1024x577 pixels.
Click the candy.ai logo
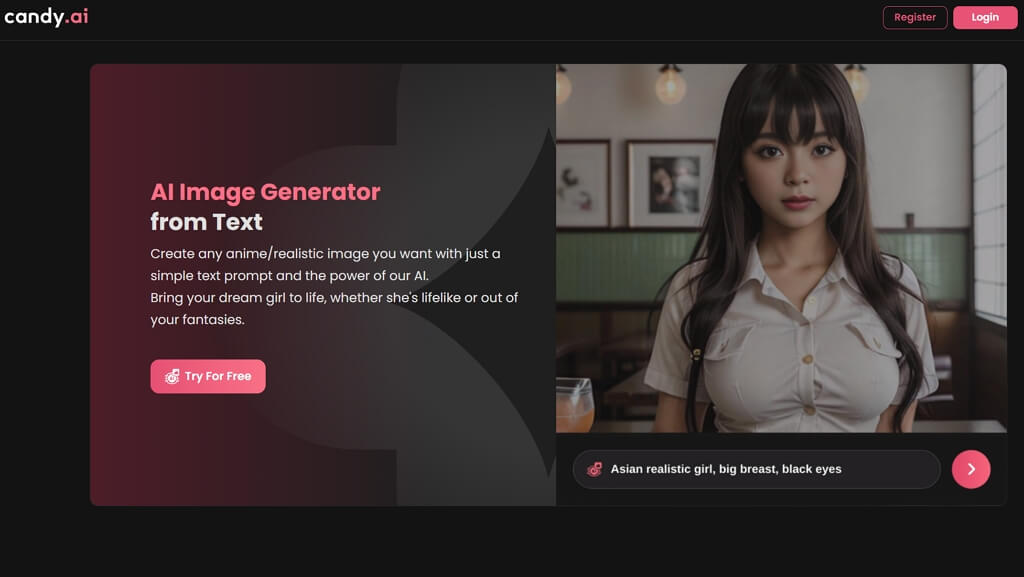[x=46, y=16]
